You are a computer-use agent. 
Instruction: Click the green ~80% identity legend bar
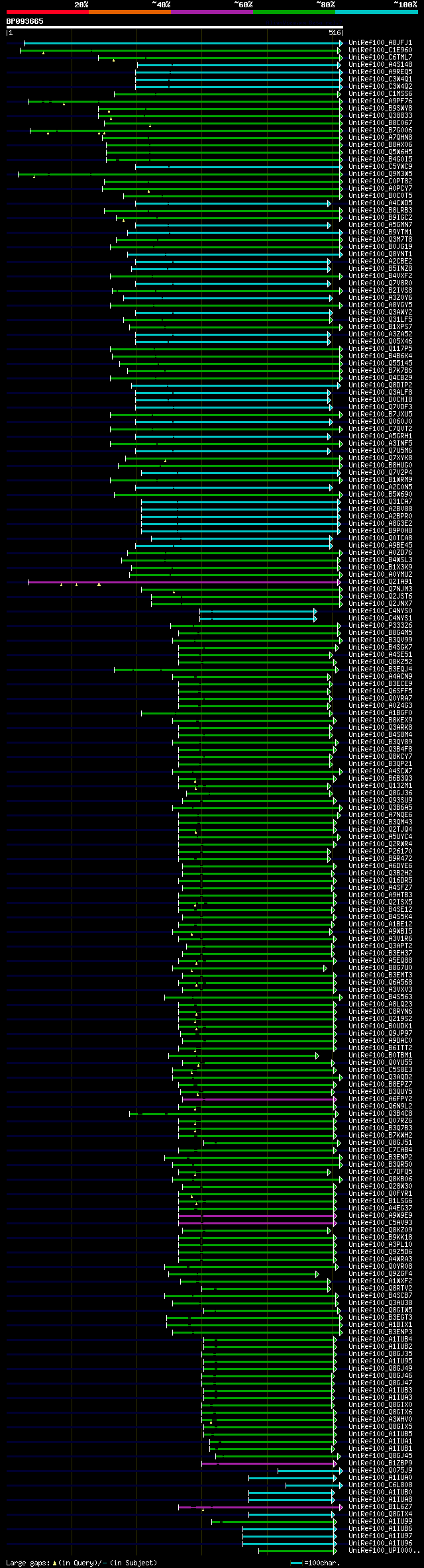click(x=294, y=12)
